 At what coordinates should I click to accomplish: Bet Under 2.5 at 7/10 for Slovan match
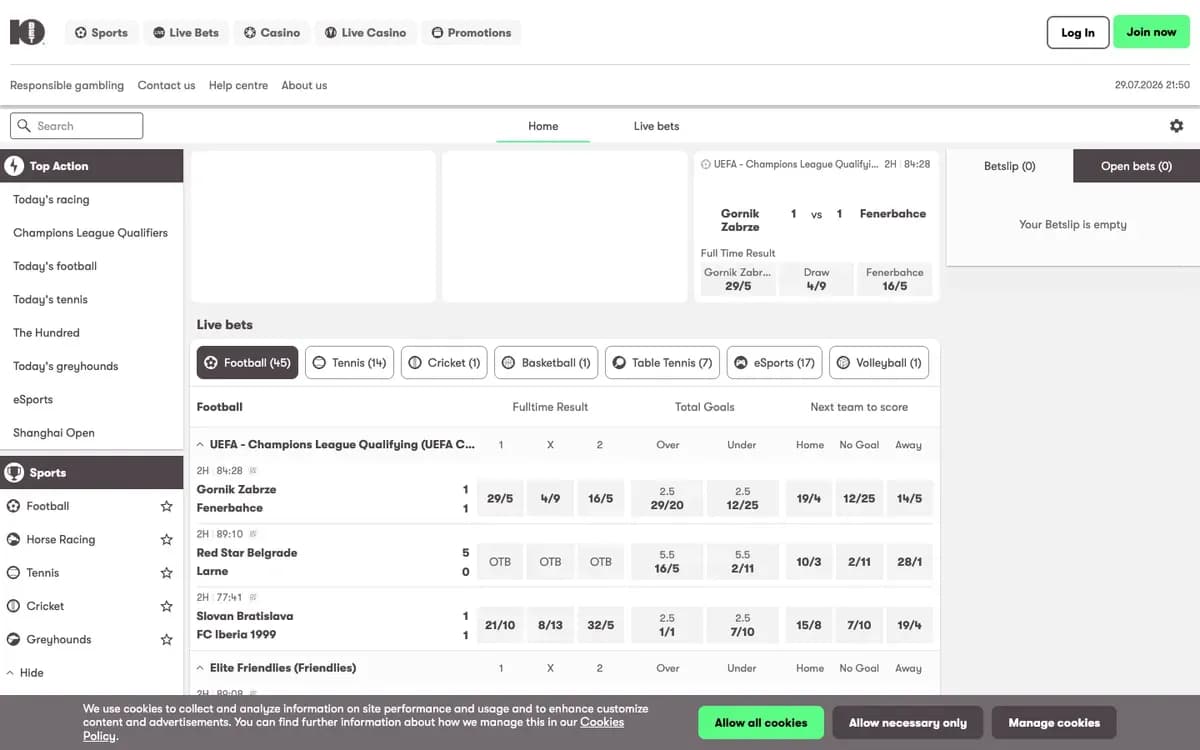point(742,625)
